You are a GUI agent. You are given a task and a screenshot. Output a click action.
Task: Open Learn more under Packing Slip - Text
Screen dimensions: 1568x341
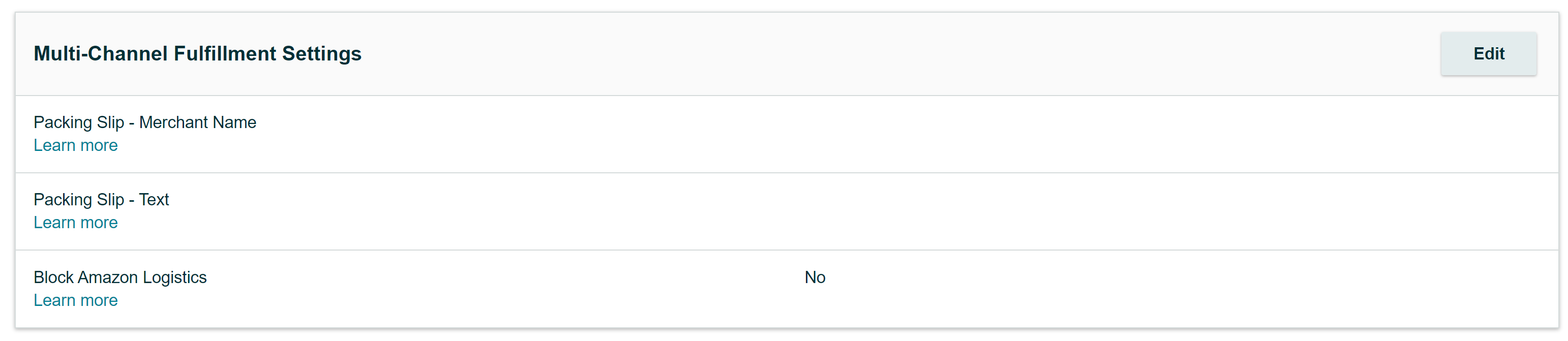(75, 223)
